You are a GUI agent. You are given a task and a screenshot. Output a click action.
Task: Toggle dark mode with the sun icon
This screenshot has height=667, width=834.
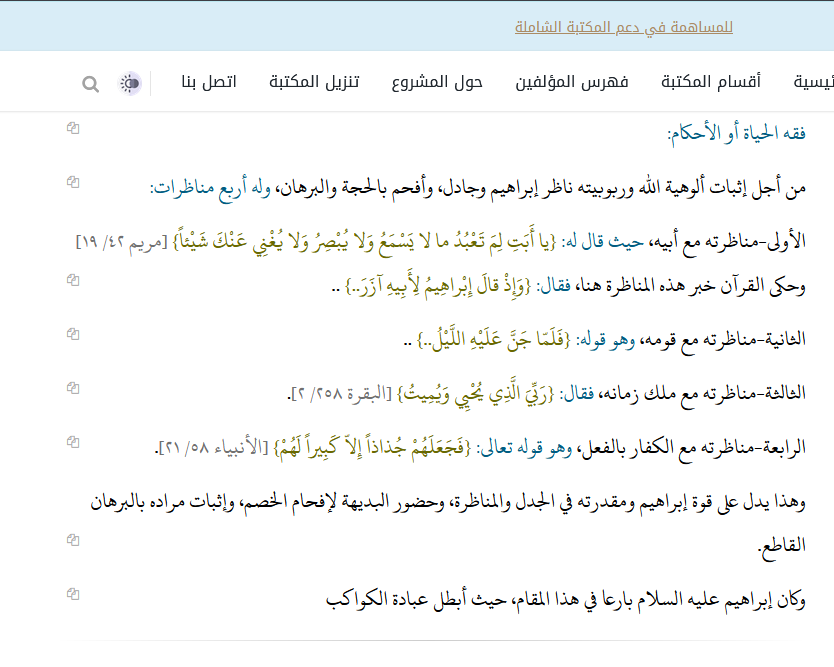pyautogui.click(x=129, y=84)
